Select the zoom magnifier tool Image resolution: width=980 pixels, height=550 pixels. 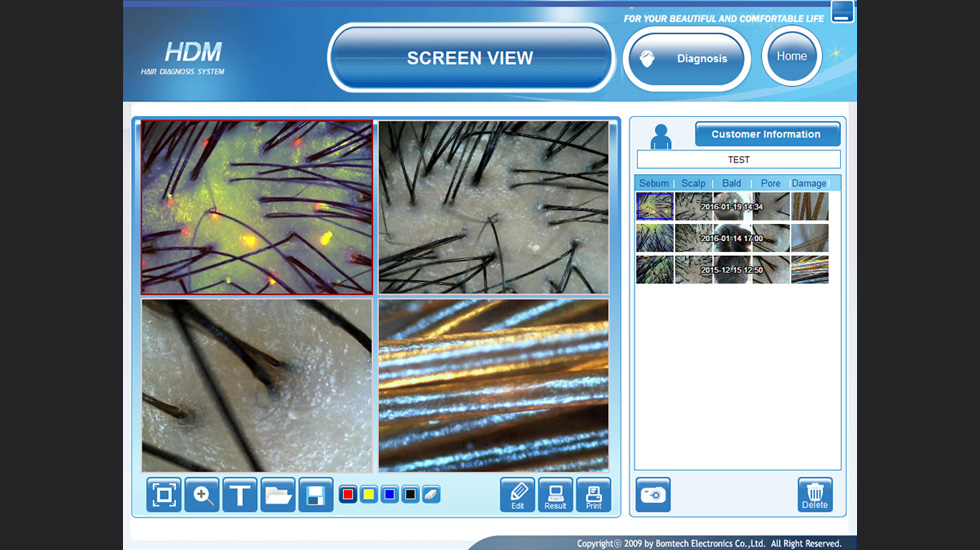202,495
